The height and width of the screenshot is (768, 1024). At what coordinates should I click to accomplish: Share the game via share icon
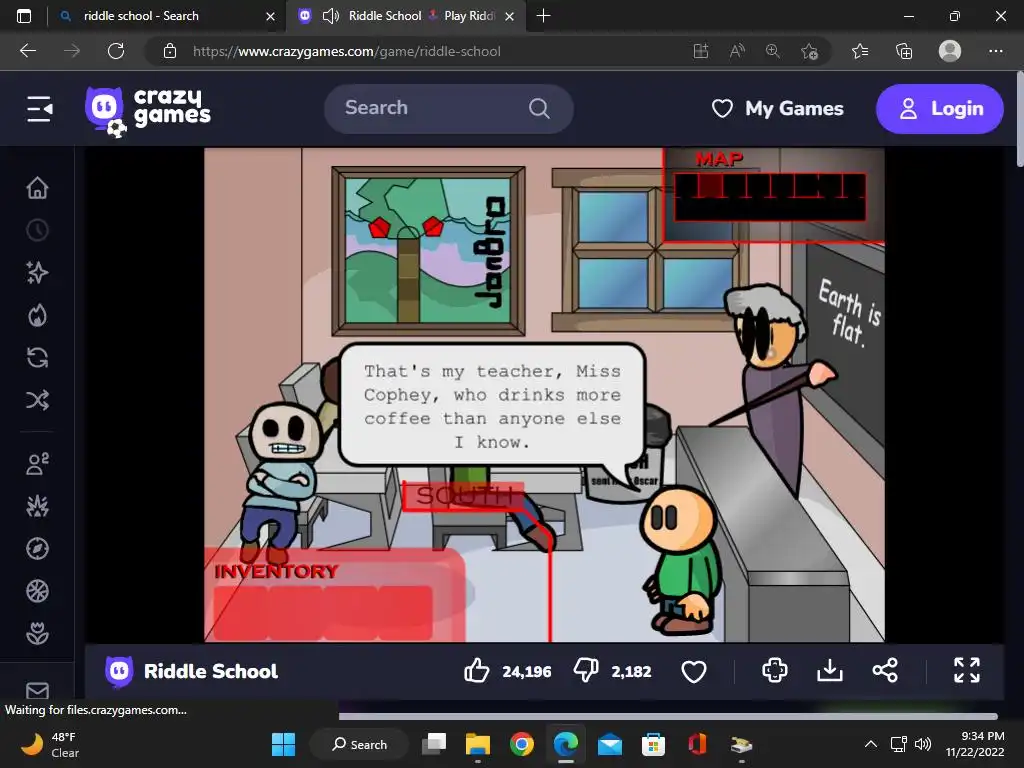pyautogui.click(x=885, y=671)
